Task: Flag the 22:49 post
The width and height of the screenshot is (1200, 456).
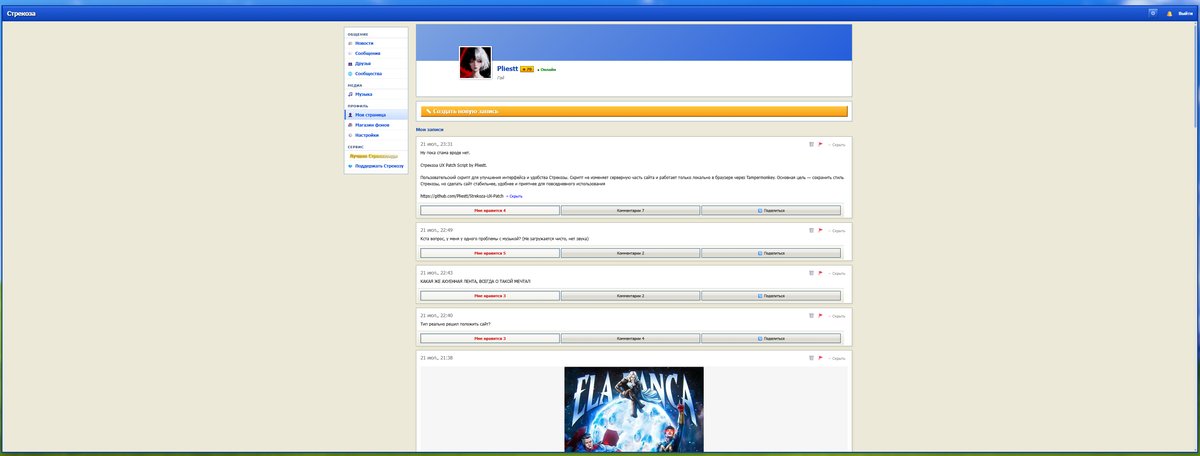Action: coord(820,230)
